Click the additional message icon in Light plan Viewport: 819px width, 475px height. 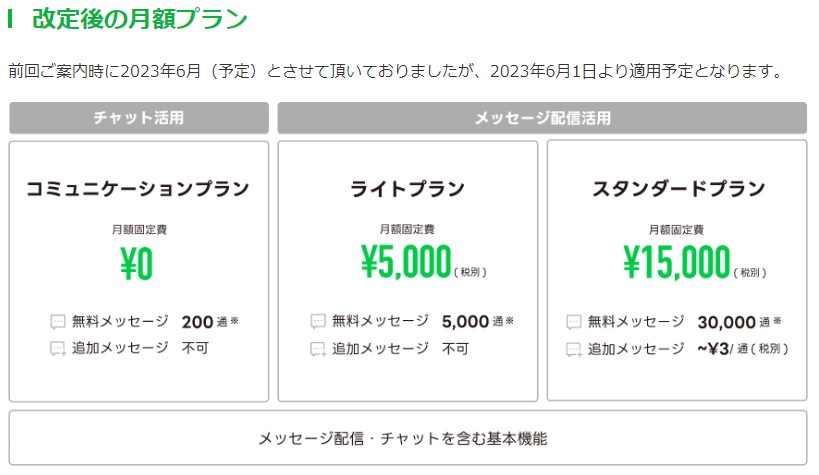point(318,349)
